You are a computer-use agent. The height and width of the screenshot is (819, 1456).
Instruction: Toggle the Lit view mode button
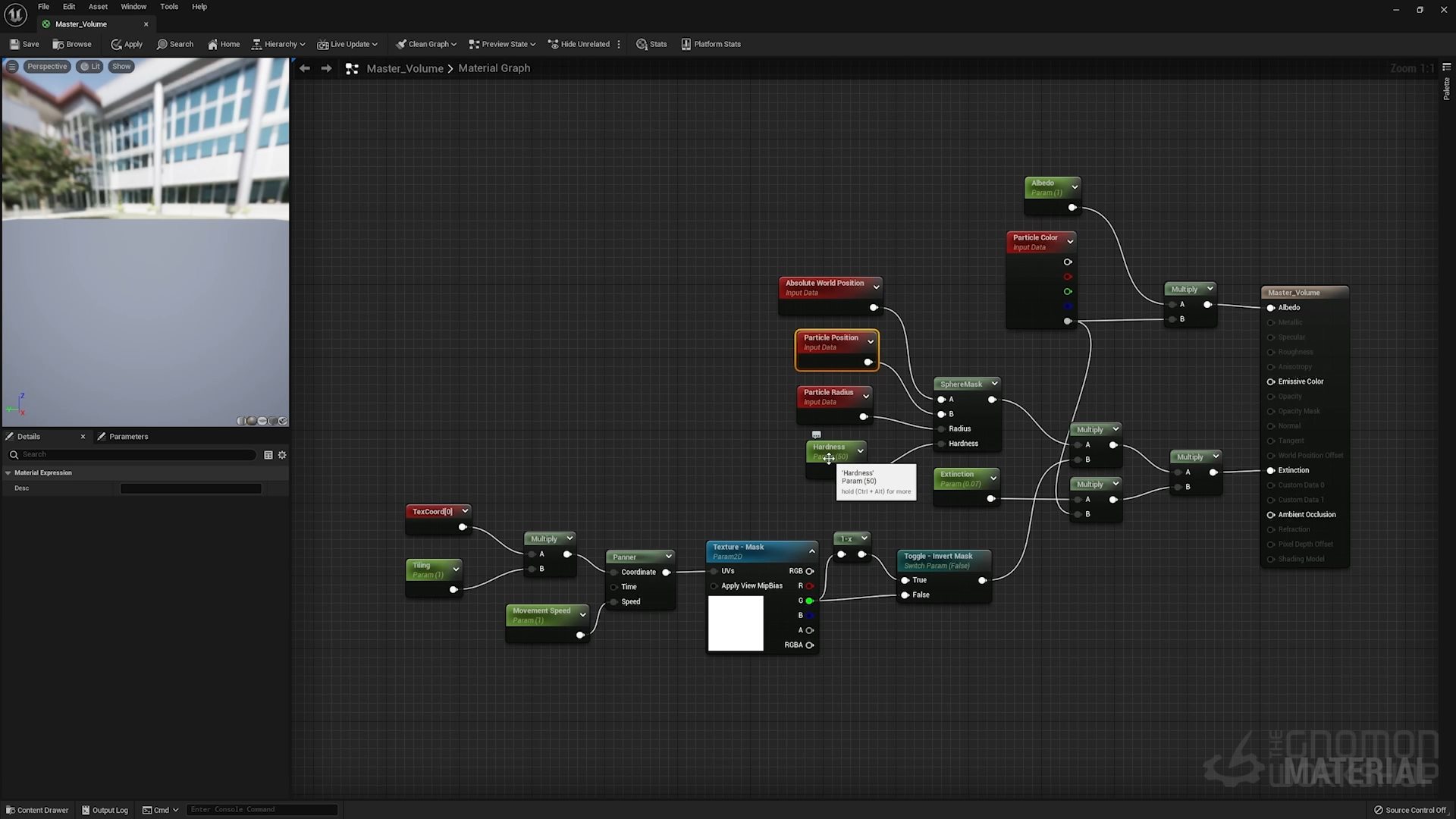(x=89, y=67)
